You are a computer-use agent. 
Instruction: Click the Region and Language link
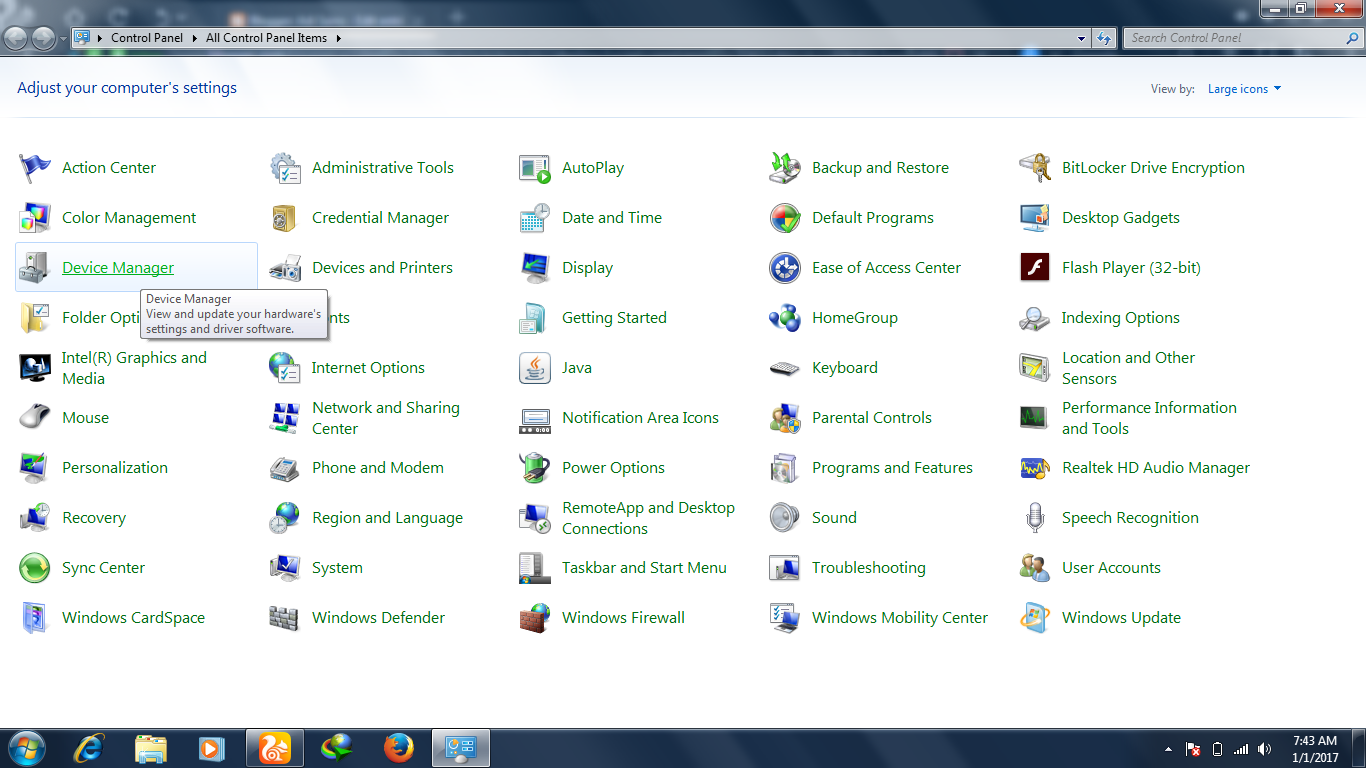tap(387, 518)
